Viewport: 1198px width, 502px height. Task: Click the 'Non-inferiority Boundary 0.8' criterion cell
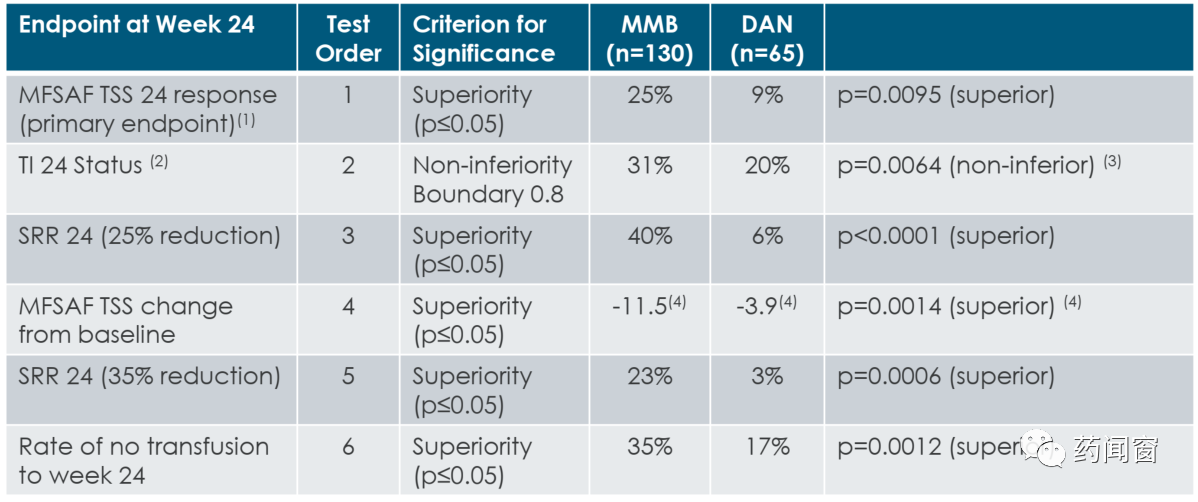tap(492, 179)
